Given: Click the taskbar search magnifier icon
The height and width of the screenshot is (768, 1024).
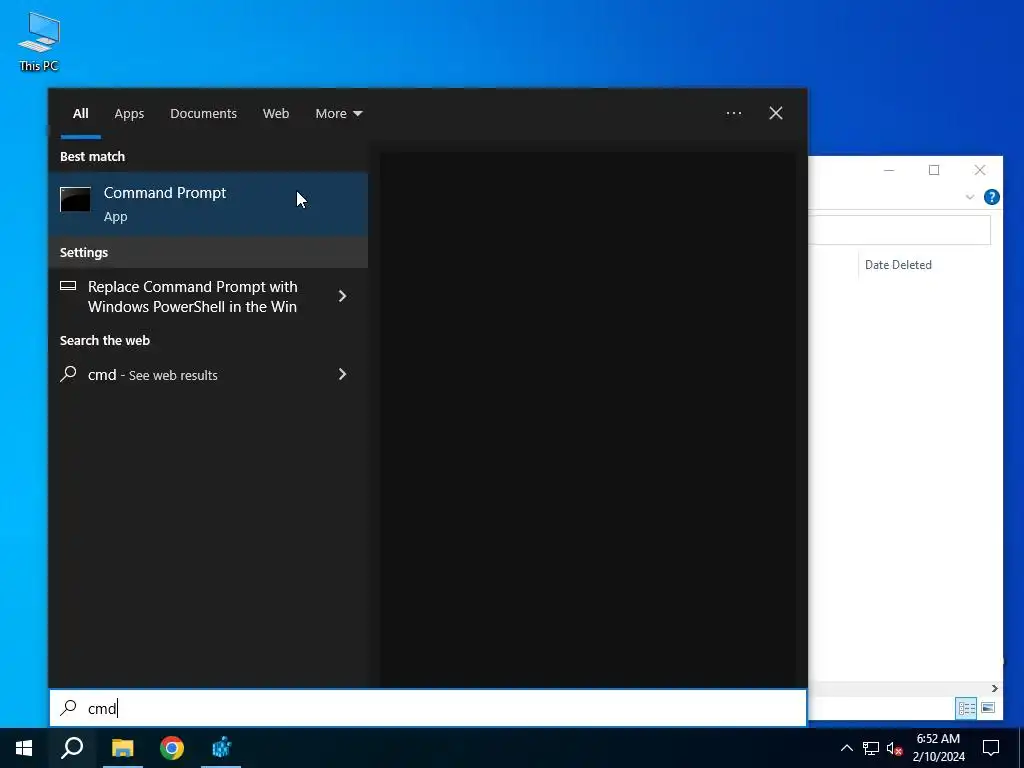Looking at the screenshot, I should 72,748.
